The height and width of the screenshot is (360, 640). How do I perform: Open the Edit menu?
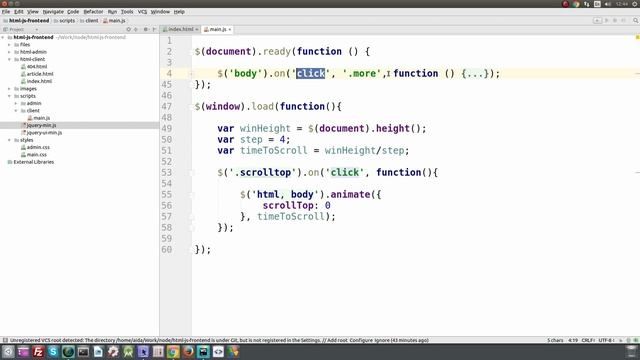(x=19, y=12)
